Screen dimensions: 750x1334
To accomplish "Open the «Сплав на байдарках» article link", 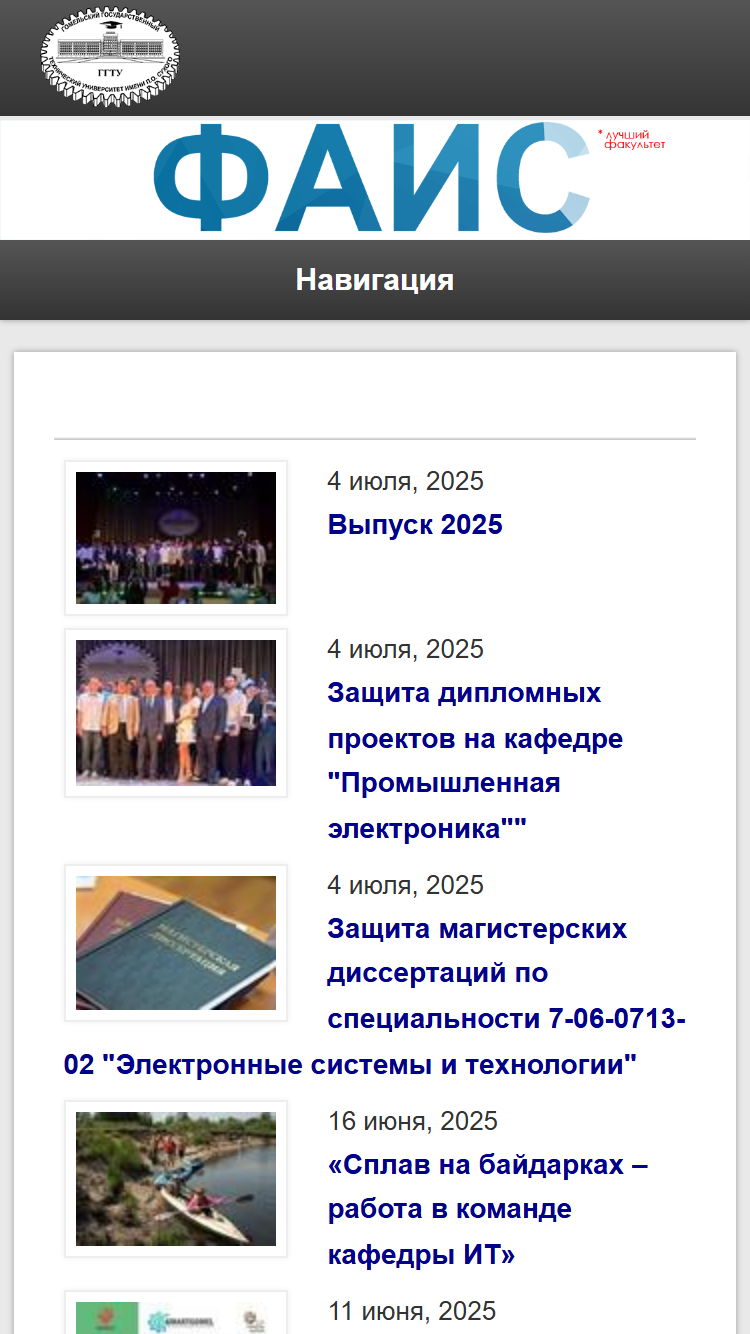I will [x=488, y=1209].
